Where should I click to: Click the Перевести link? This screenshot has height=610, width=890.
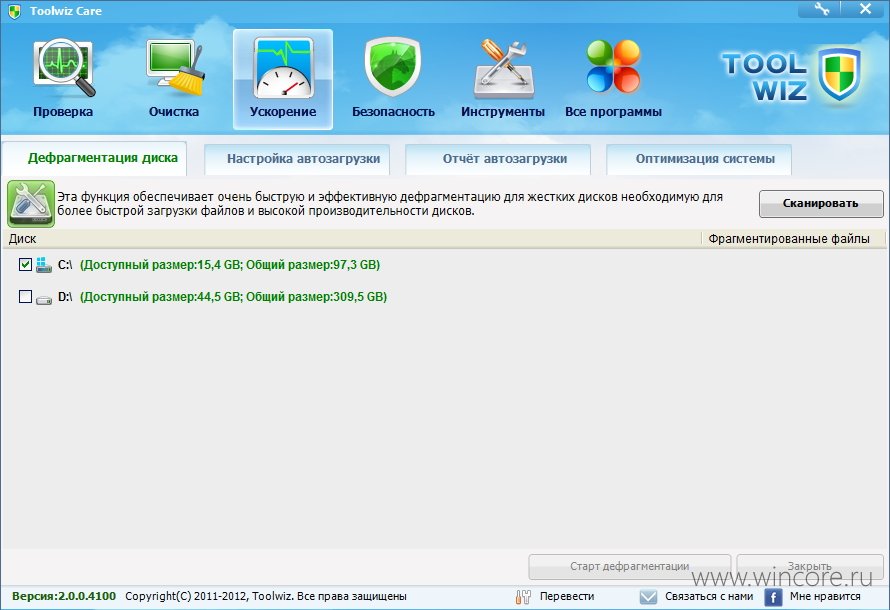point(566,596)
